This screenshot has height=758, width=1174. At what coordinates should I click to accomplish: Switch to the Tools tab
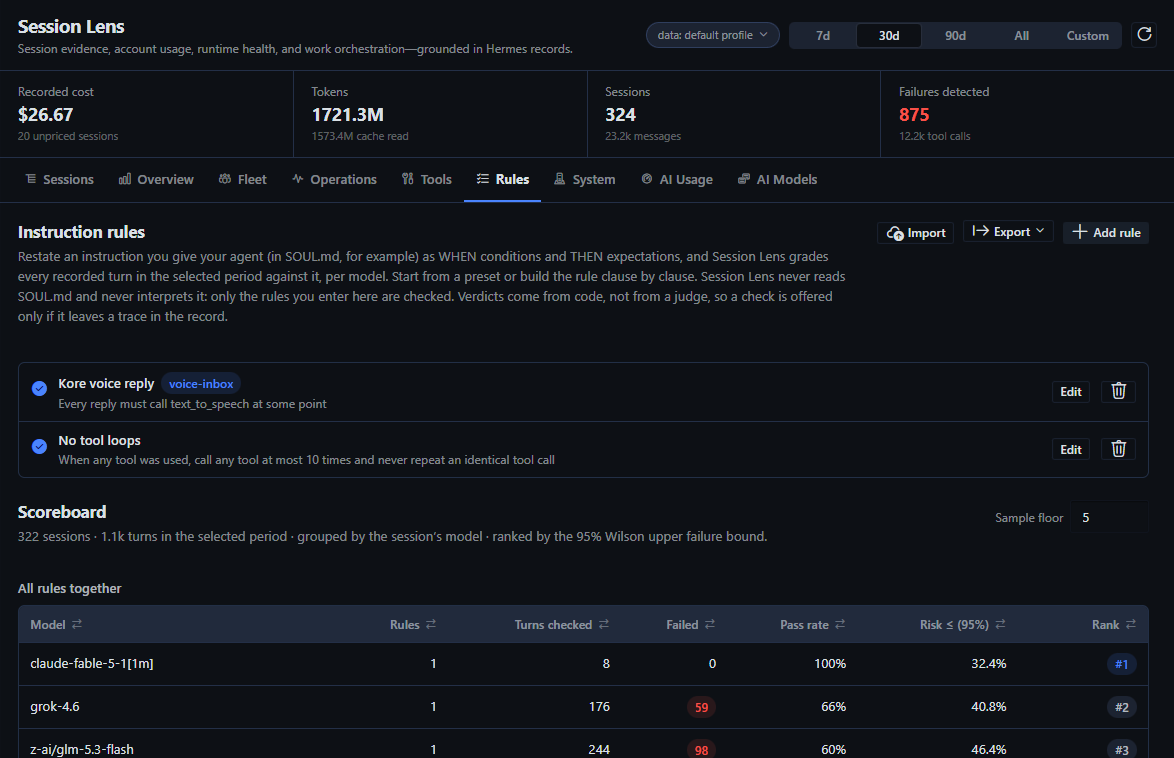427,179
